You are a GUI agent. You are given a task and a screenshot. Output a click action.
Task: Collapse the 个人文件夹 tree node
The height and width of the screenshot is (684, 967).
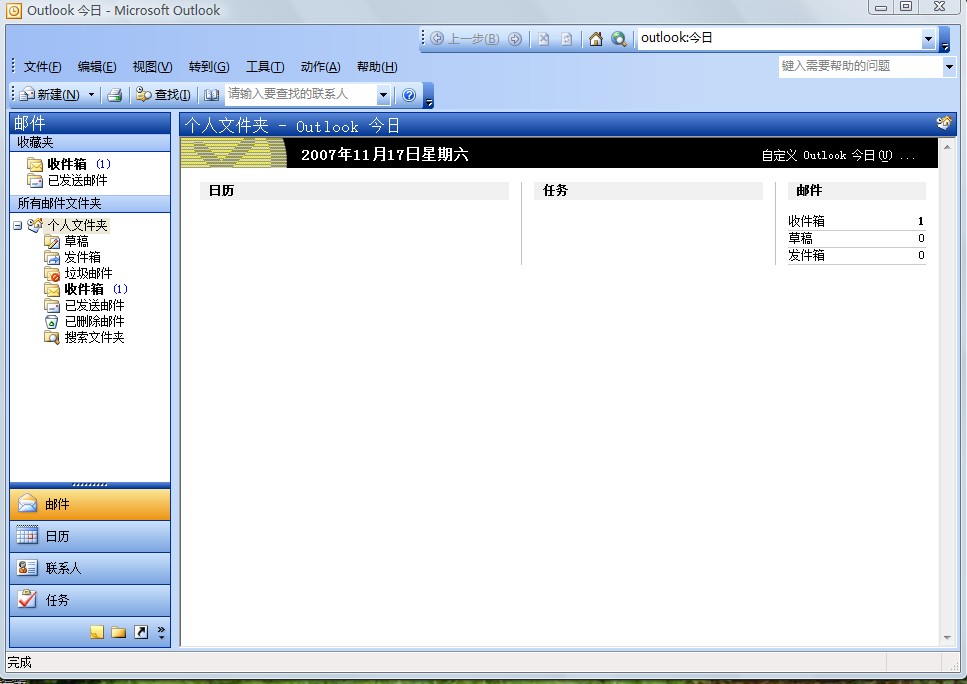point(17,226)
